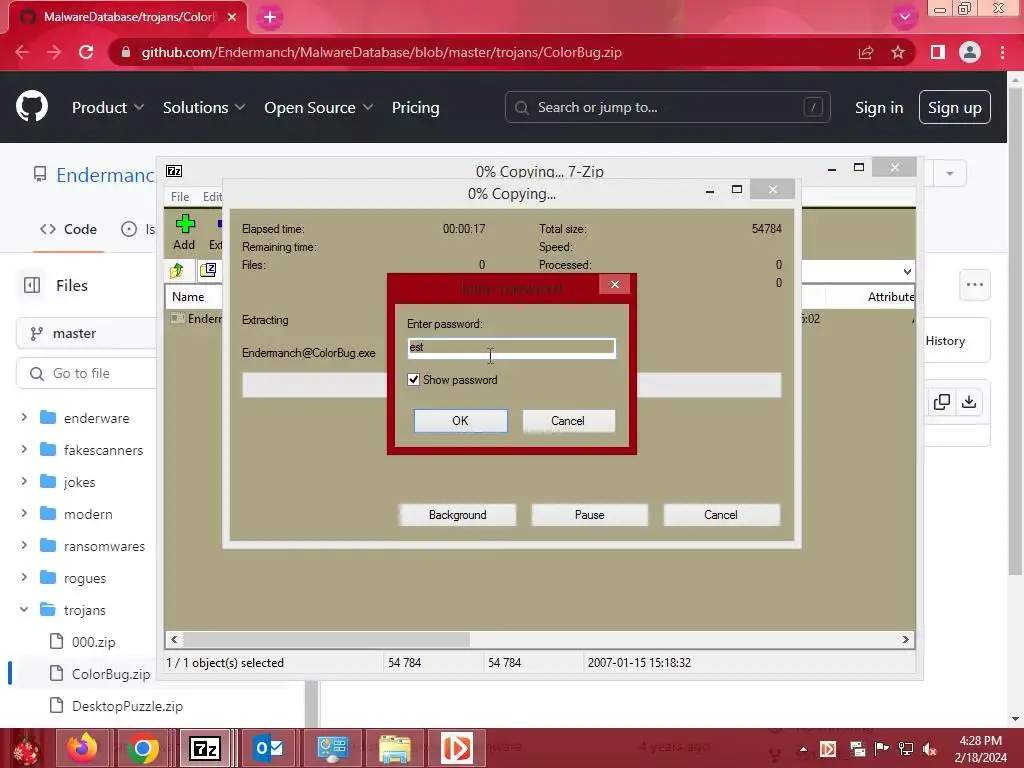Screen dimensions: 1024x768
Task: Open 7-Zip address path dropdown
Action: click(907, 272)
